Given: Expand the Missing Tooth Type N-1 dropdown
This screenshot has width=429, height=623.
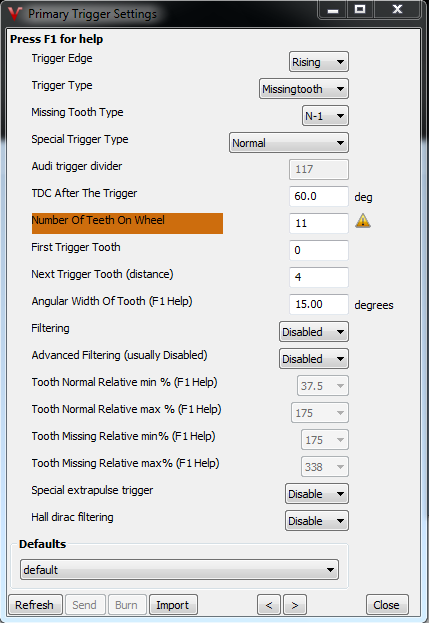Looking at the screenshot, I should click(325, 116).
